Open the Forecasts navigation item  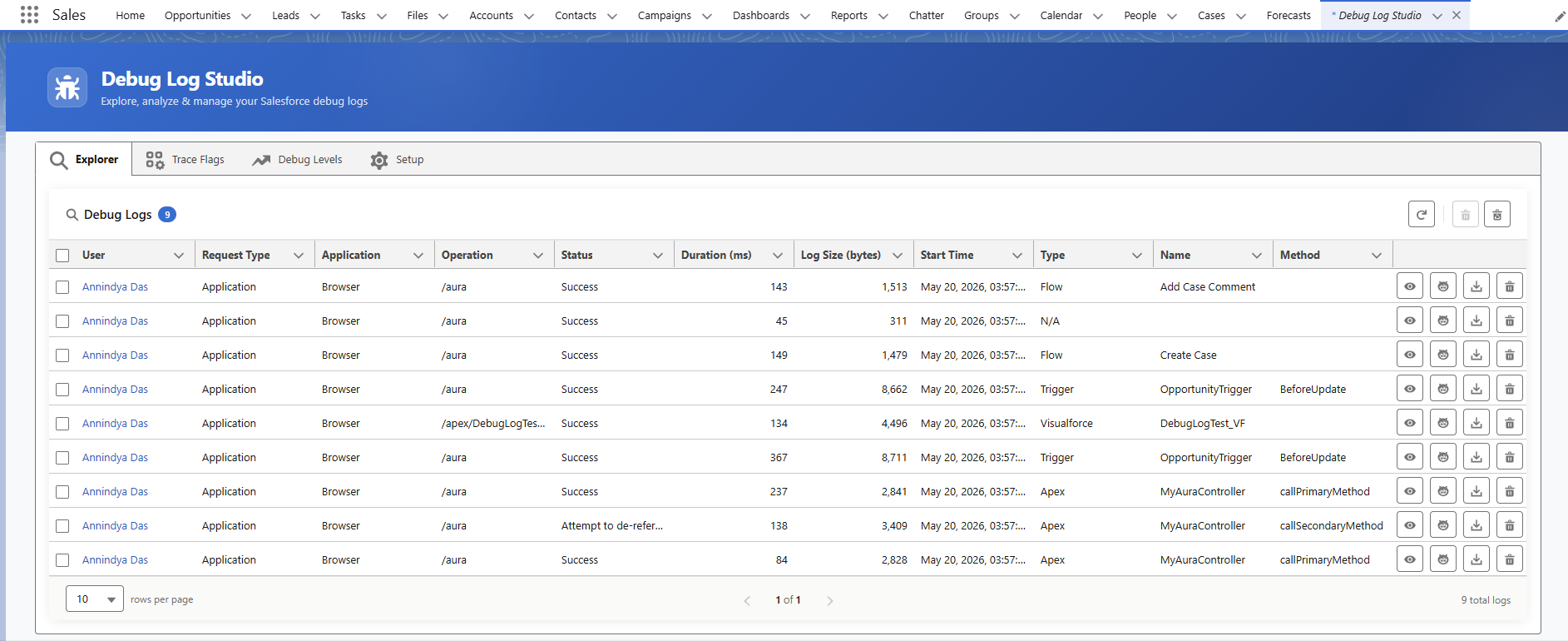click(x=1289, y=15)
